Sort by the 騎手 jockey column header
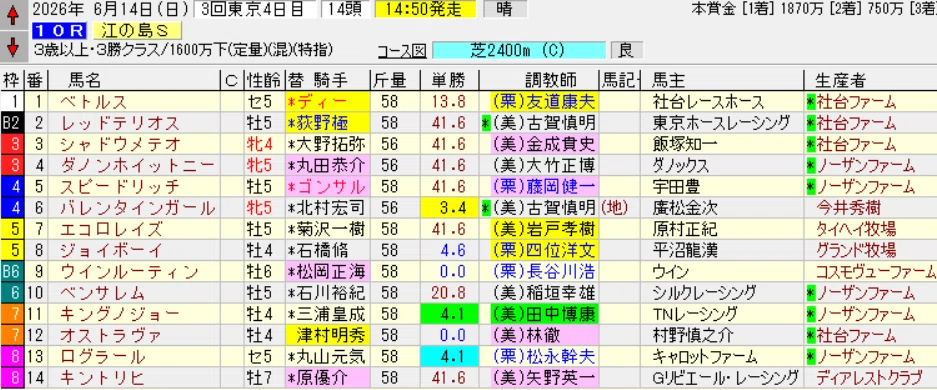The width and height of the screenshot is (937, 390). pos(330,81)
